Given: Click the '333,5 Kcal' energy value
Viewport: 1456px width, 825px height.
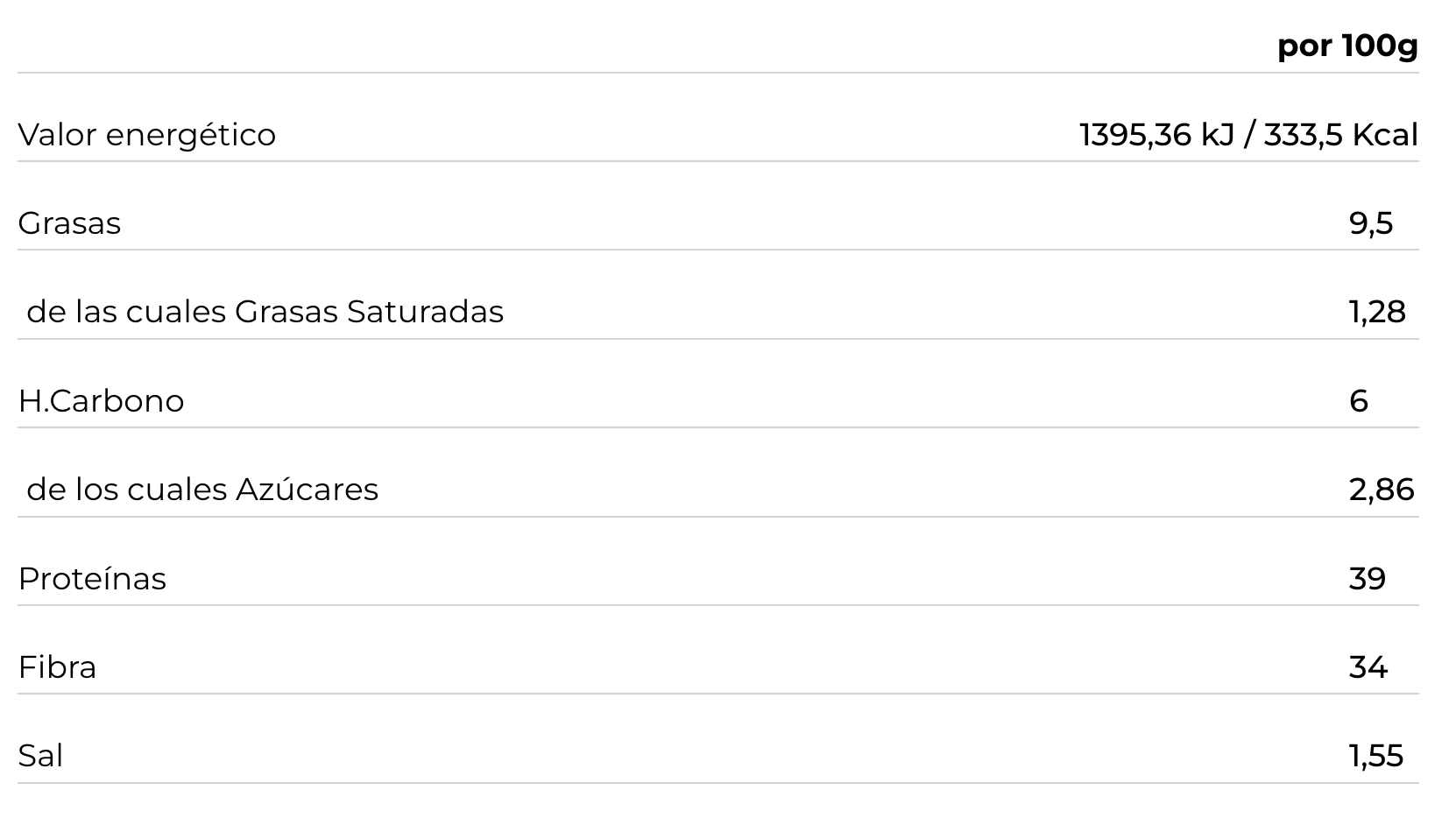Looking at the screenshot, I should 1340,135.
